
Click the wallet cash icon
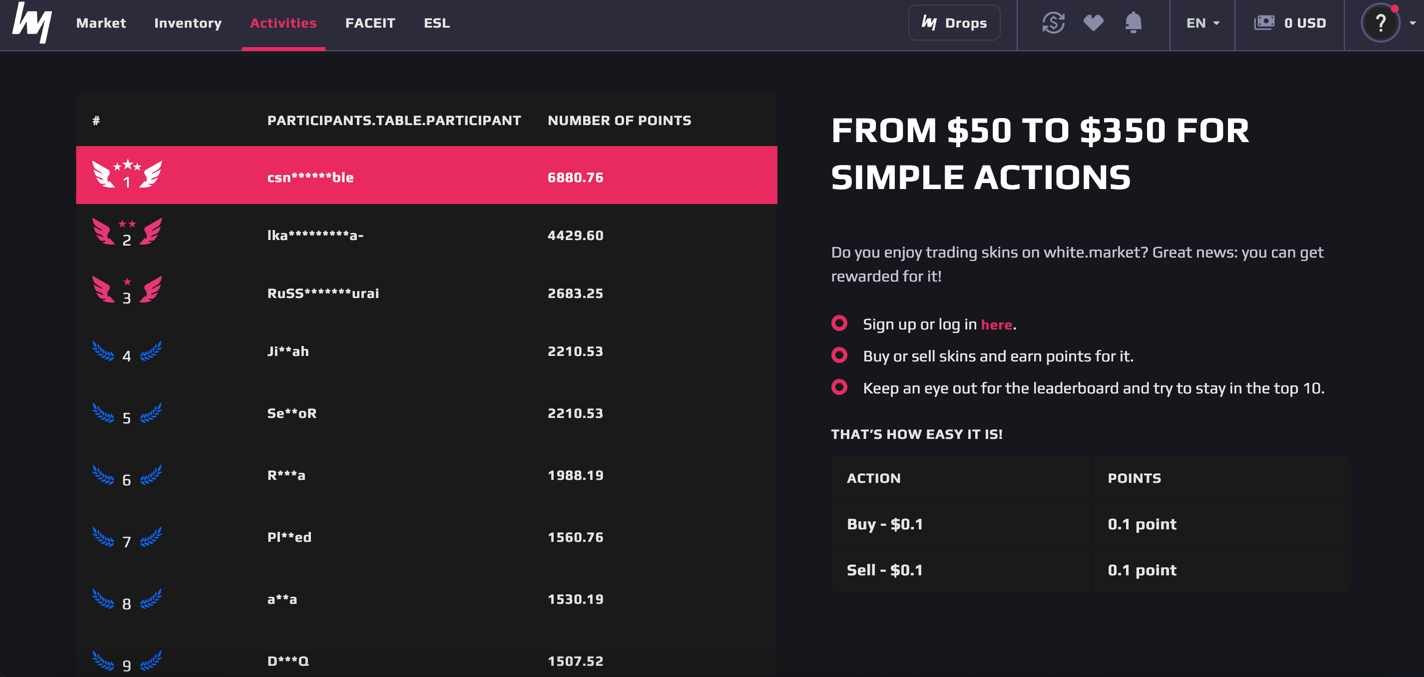pos(1264,23)
